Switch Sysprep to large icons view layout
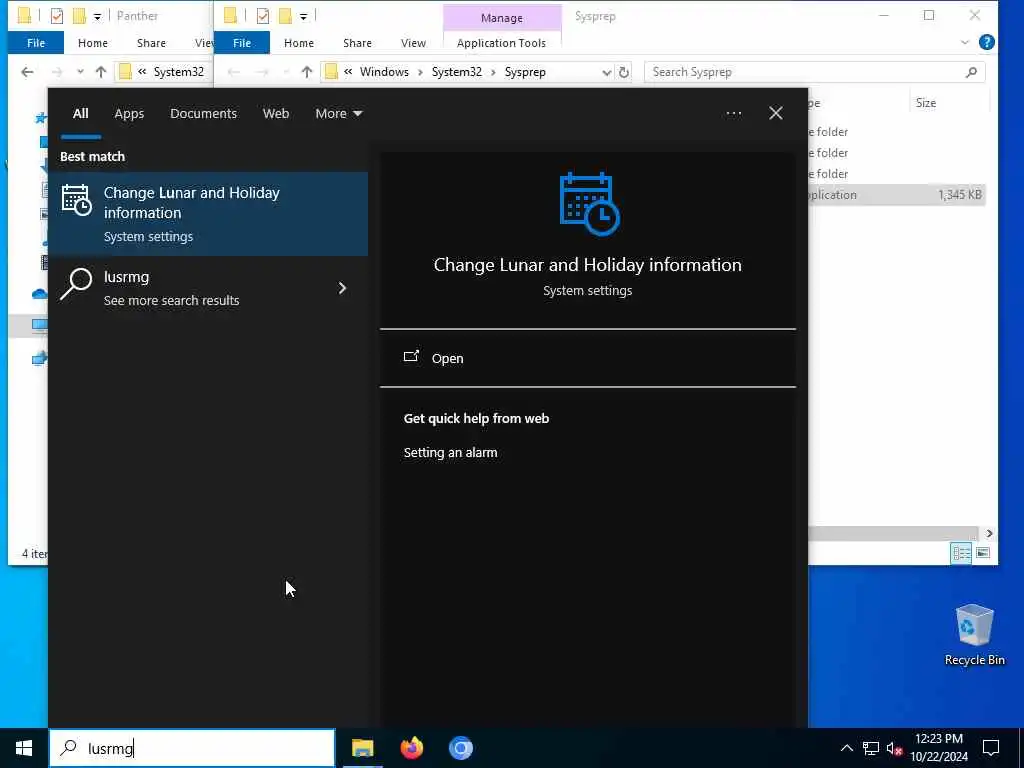 coord(983,553)
